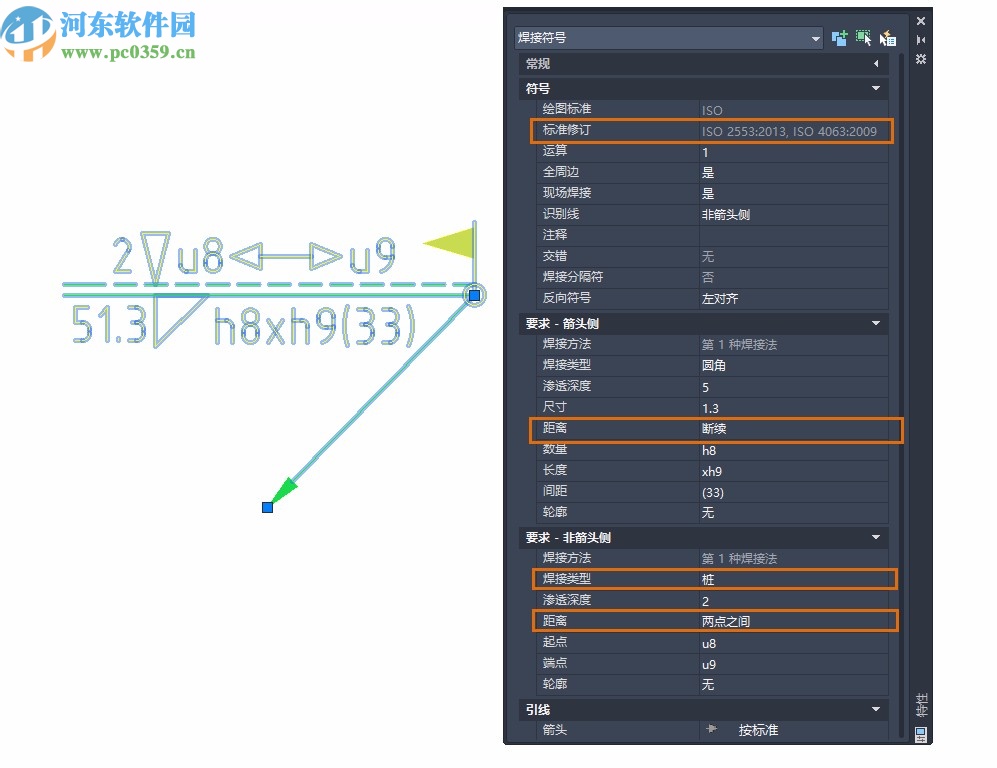Screen dimensions: 997x768
Task: Collapse the 要求 - 非箭头侧 section
Action: click(877, 538)
